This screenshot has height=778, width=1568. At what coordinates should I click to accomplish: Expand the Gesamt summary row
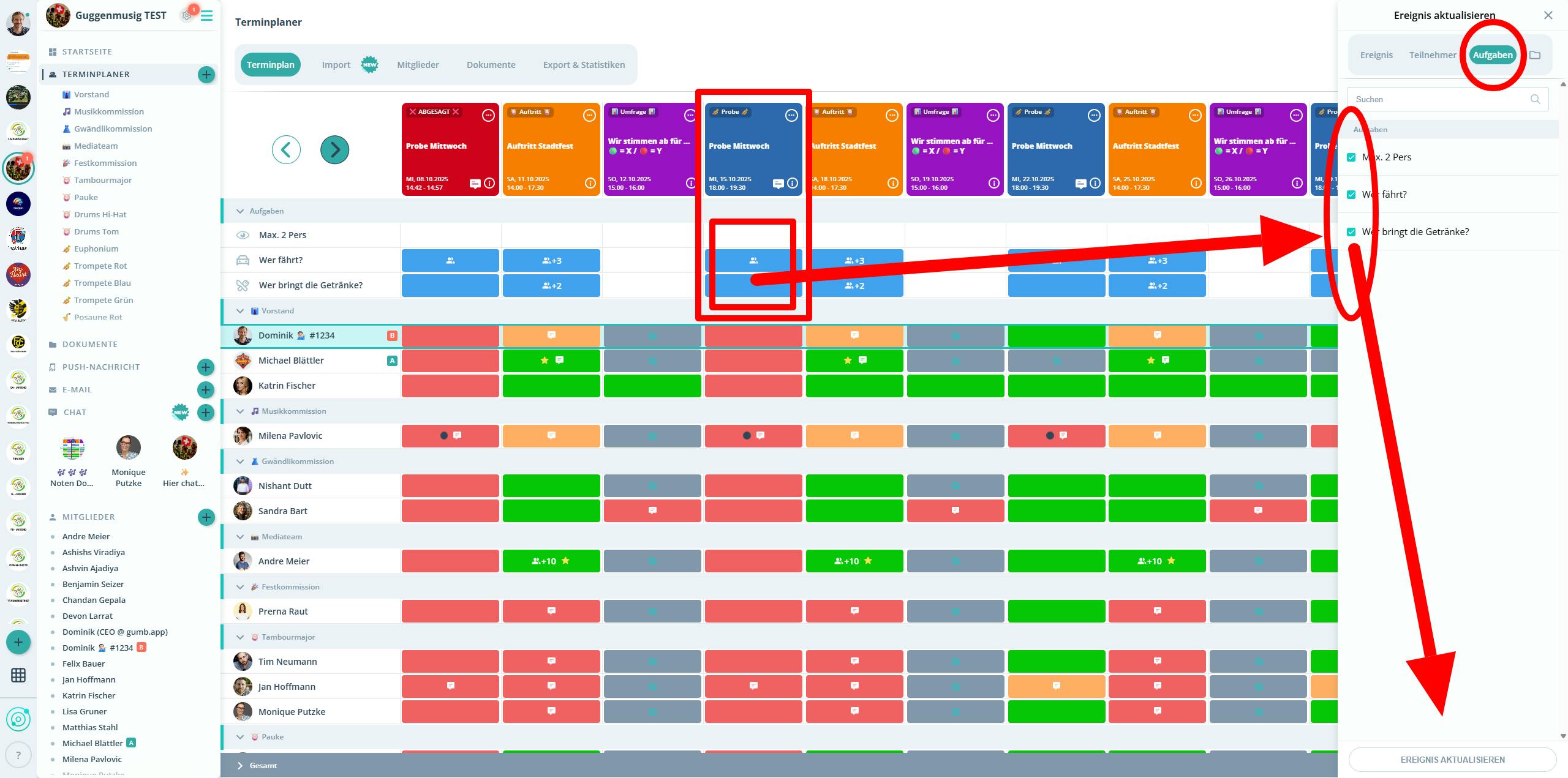[x=240, y=766]
